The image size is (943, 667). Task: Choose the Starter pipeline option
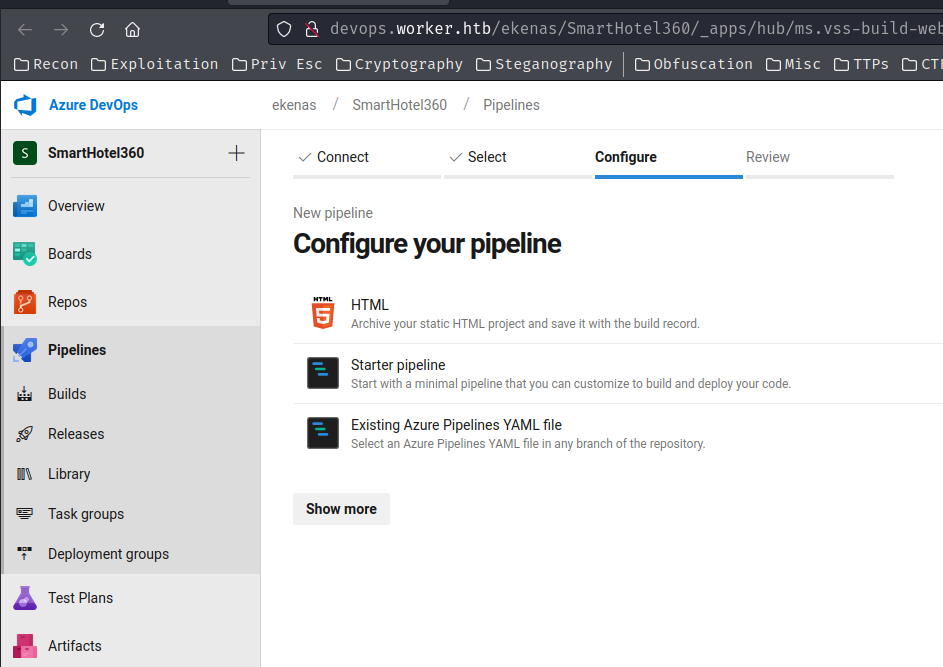tap(398, 365)
